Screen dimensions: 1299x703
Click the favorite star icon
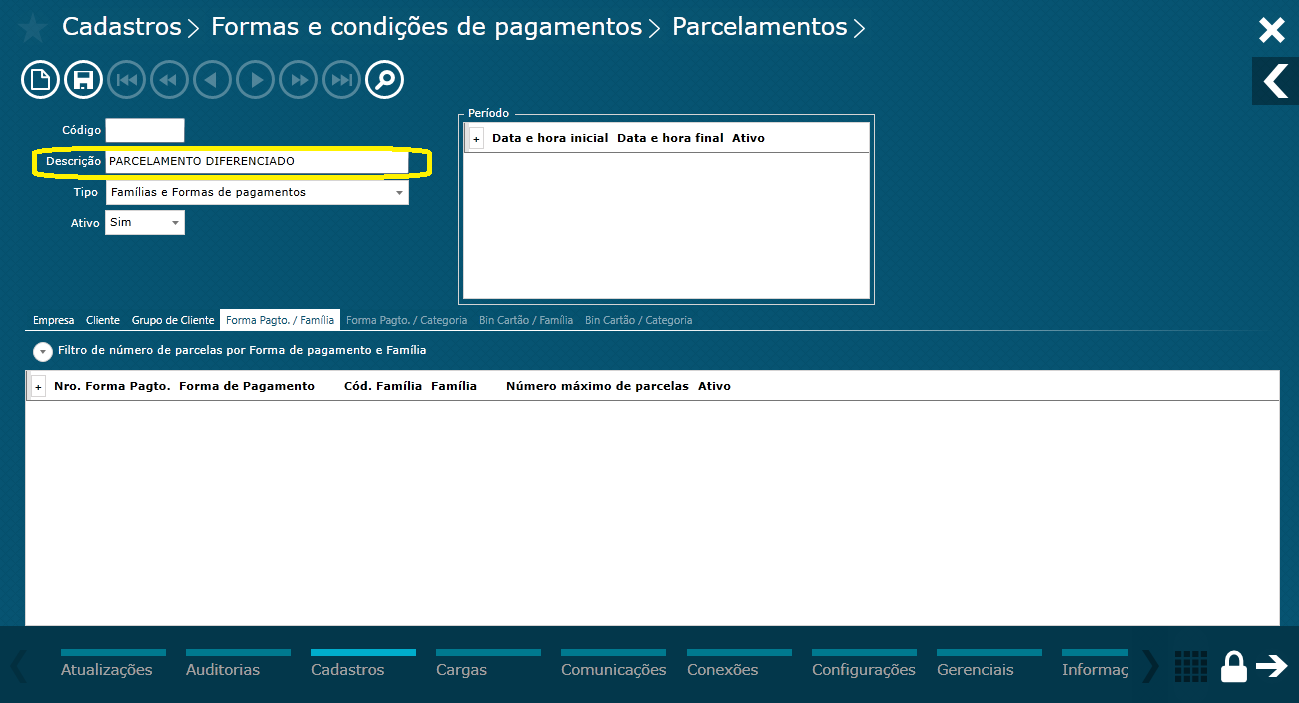(x=33, y=28)
